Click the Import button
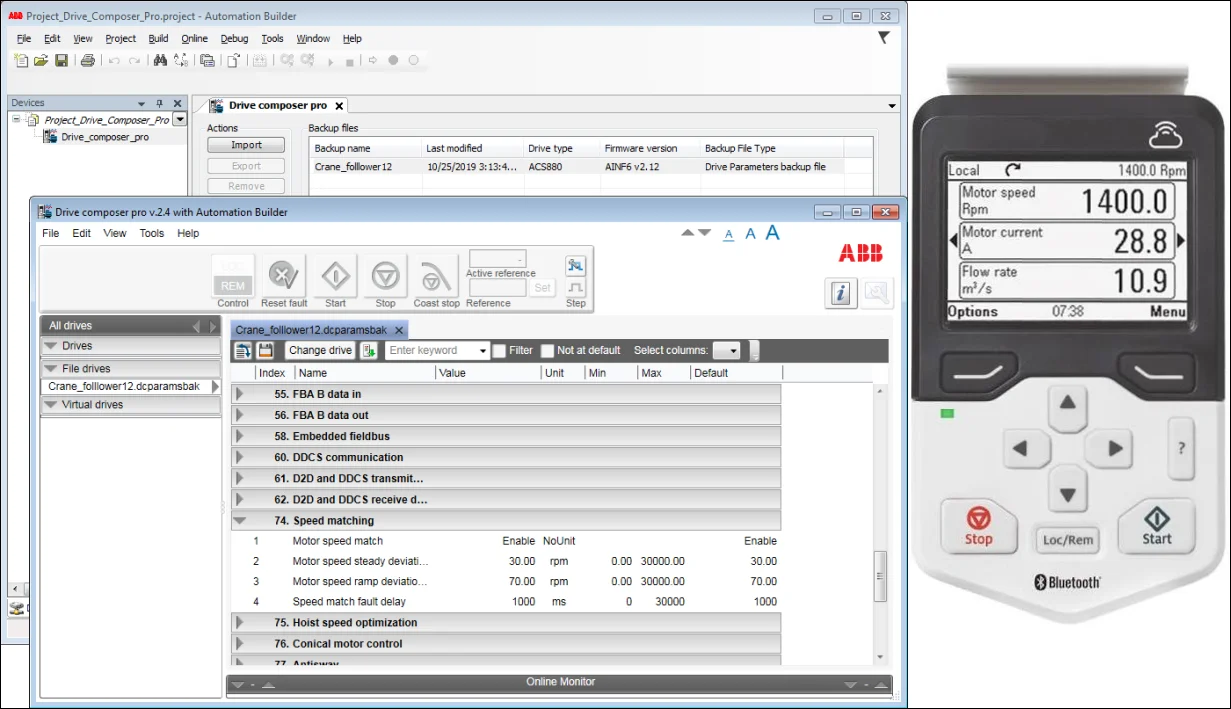This screenshot has width=1231, height=709. tap(246, 145)
